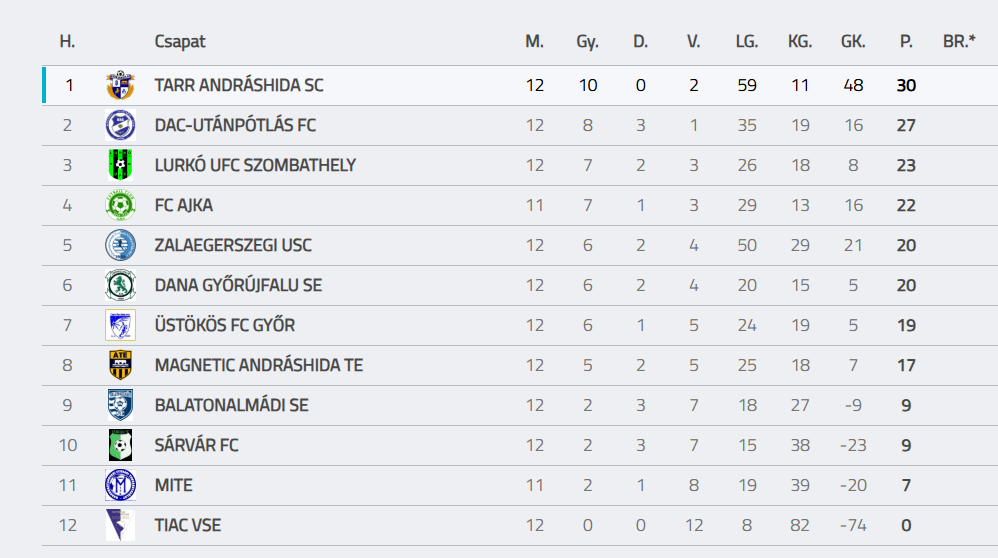The width and height of the screenshot is (998, 558).
Task: Click the Dana Győrújfalu SE crest
Action: click(x=120, y=285)
